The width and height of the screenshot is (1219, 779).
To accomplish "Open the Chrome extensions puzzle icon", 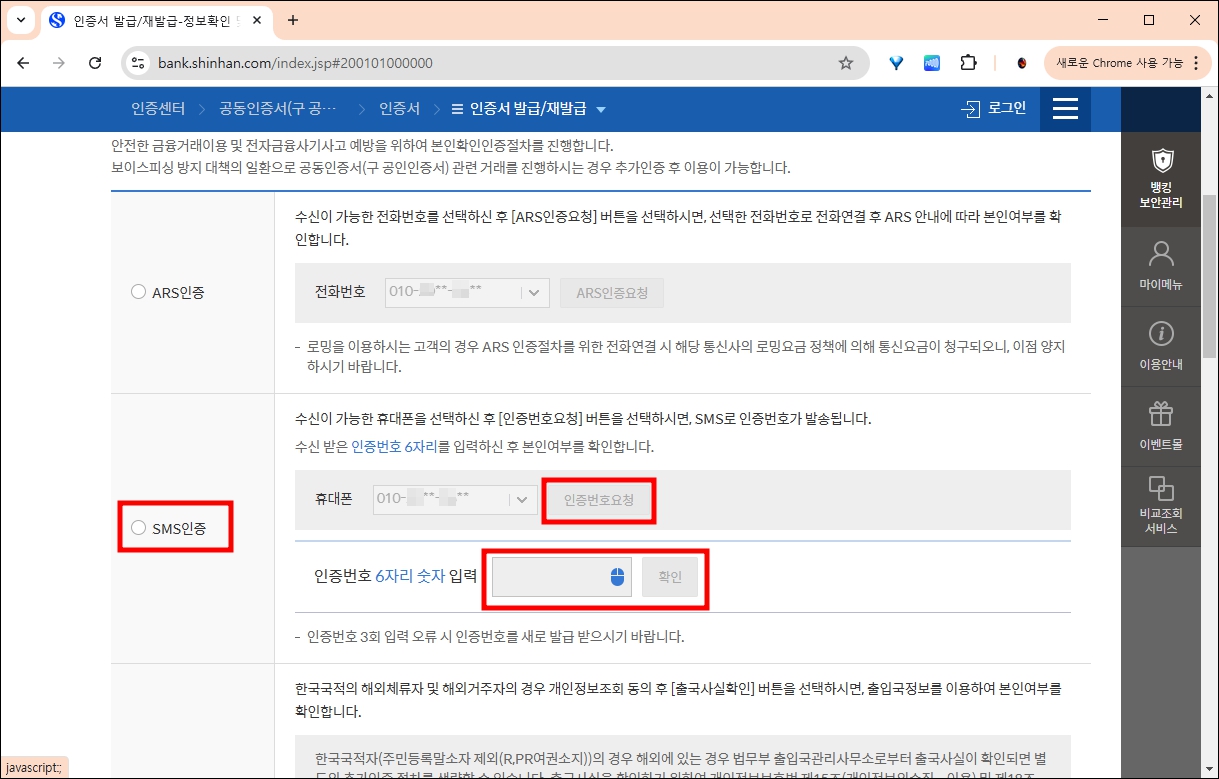I will pyautogui.click(x=968, y=62).
